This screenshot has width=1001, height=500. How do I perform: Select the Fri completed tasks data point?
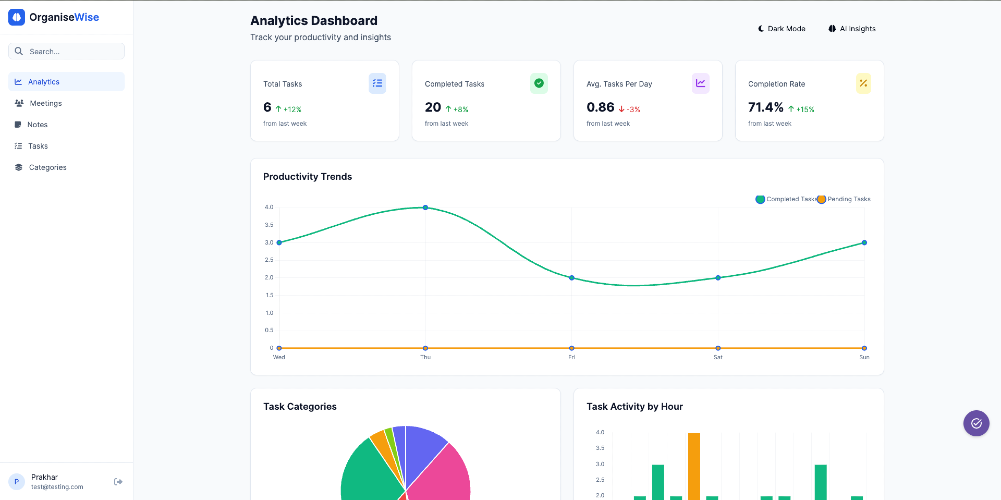coord(571,278)
